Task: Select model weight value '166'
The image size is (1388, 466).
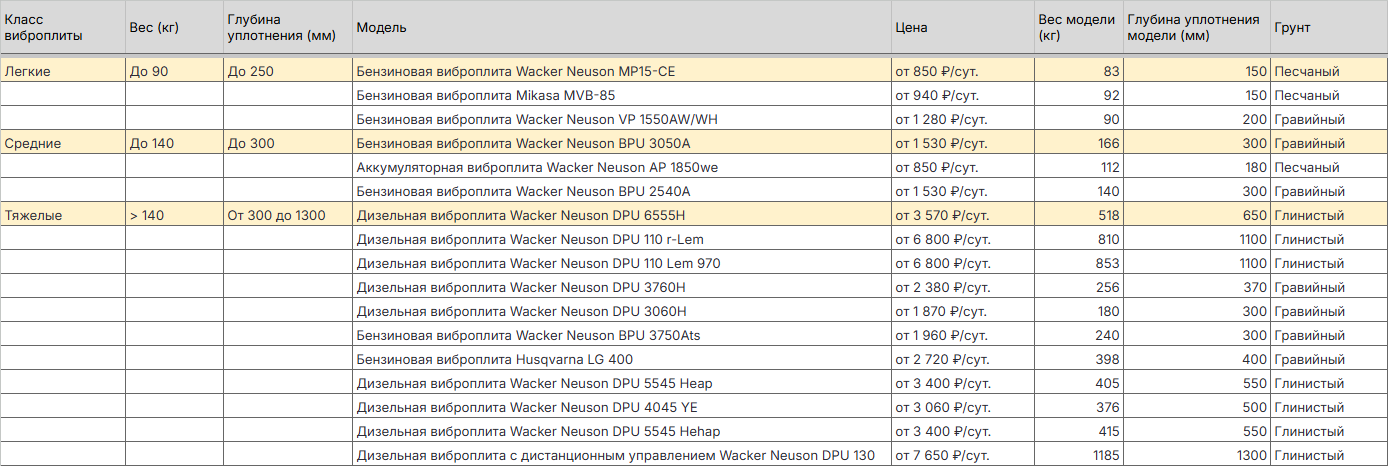Action: 1079,144
